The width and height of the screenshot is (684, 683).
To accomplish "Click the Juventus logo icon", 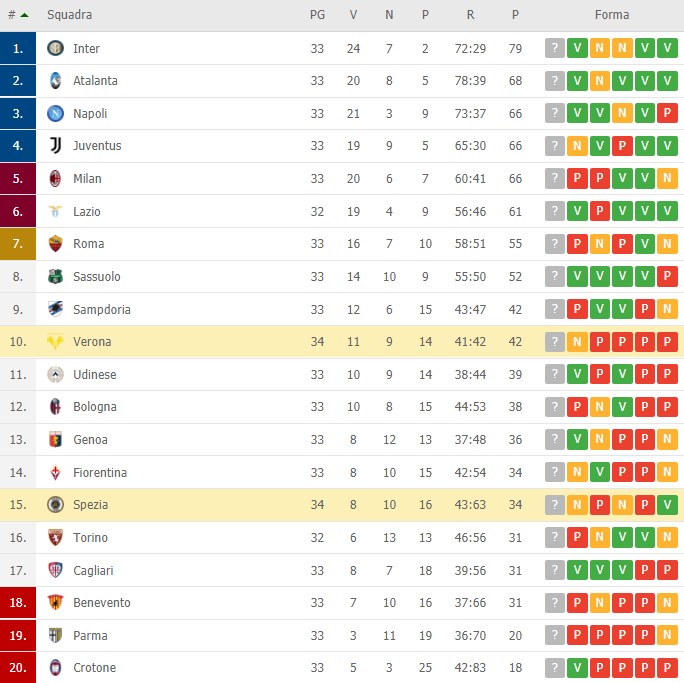I will [55, 146].
